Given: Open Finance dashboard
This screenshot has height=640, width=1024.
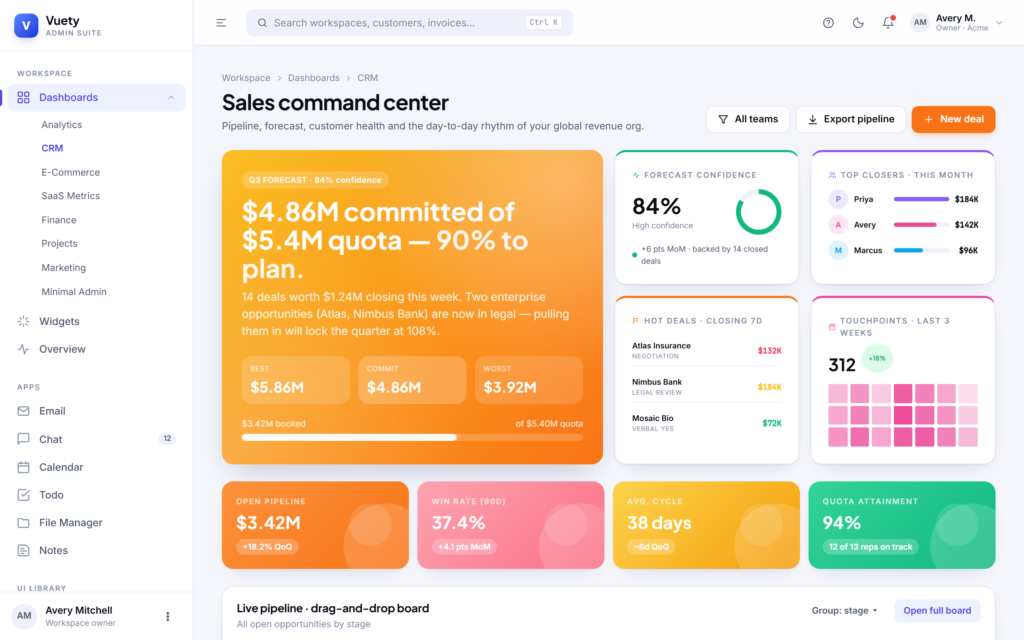Looking at the screenshot, I should coord(59,220).
